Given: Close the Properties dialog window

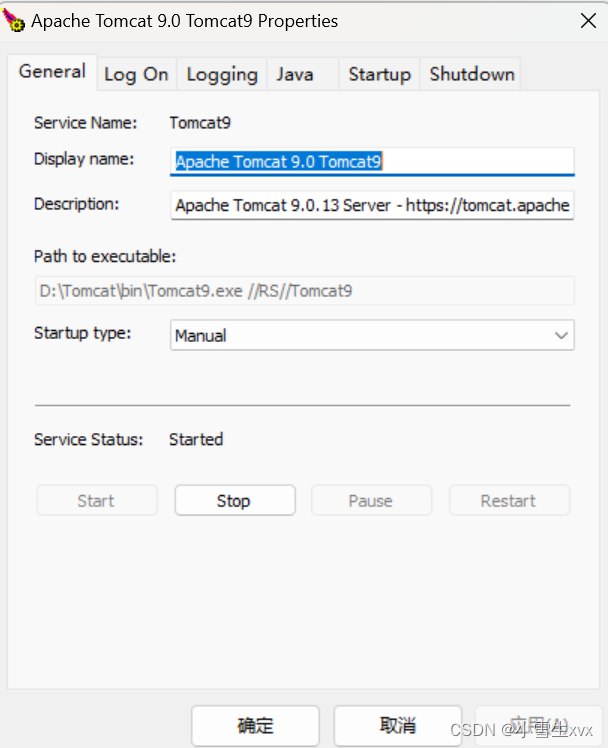Looking at the screenshot, I should (588, 21).
